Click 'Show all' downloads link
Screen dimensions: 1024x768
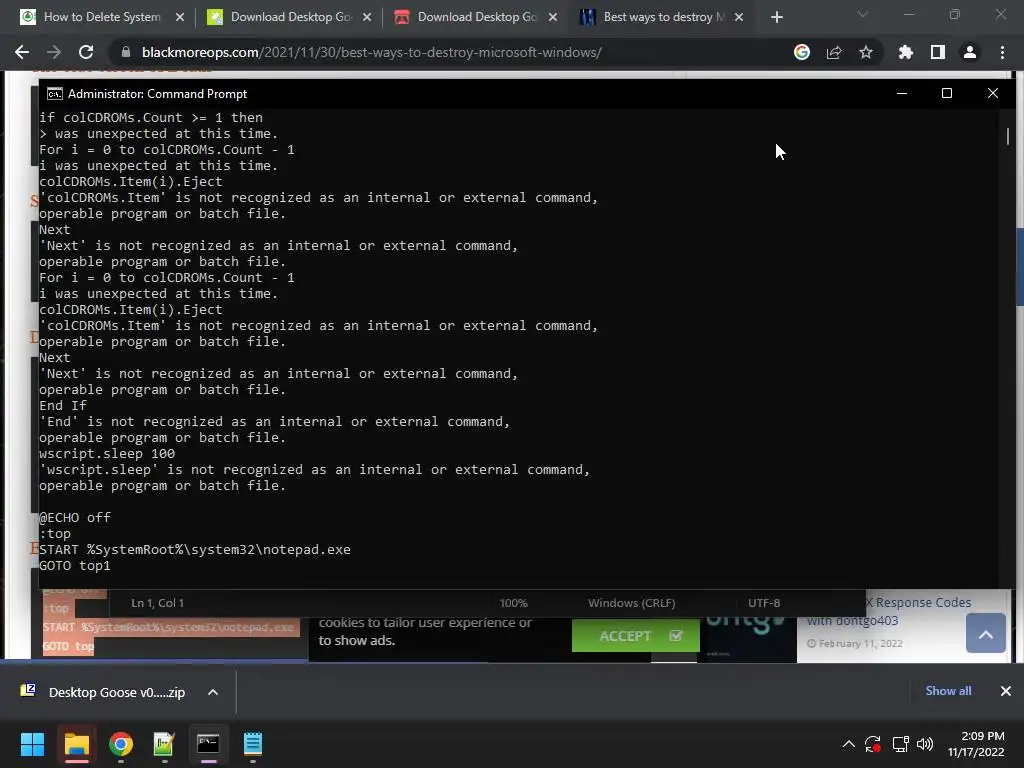coord(948,691)
